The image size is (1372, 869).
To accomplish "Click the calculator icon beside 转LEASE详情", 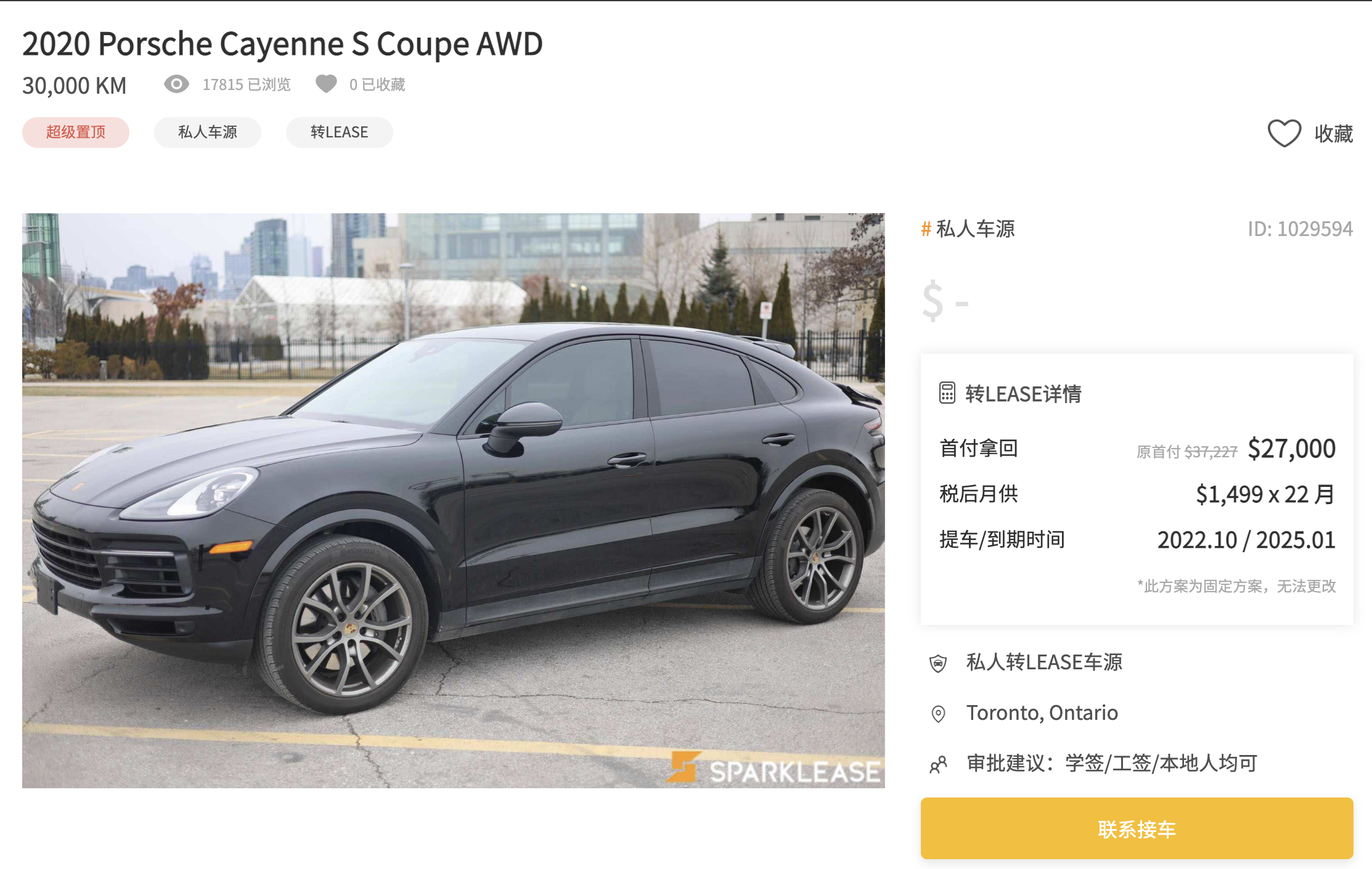I will coord(947,393).
